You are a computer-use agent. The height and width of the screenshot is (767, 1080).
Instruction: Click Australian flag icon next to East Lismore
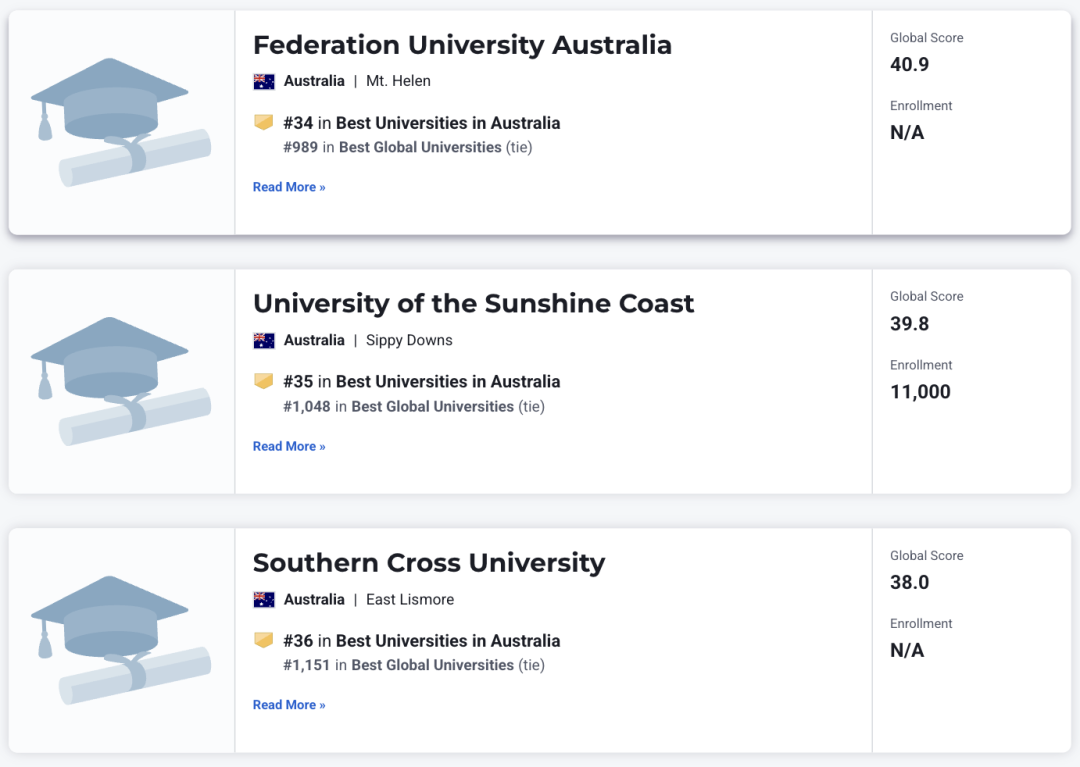point(264,599)
